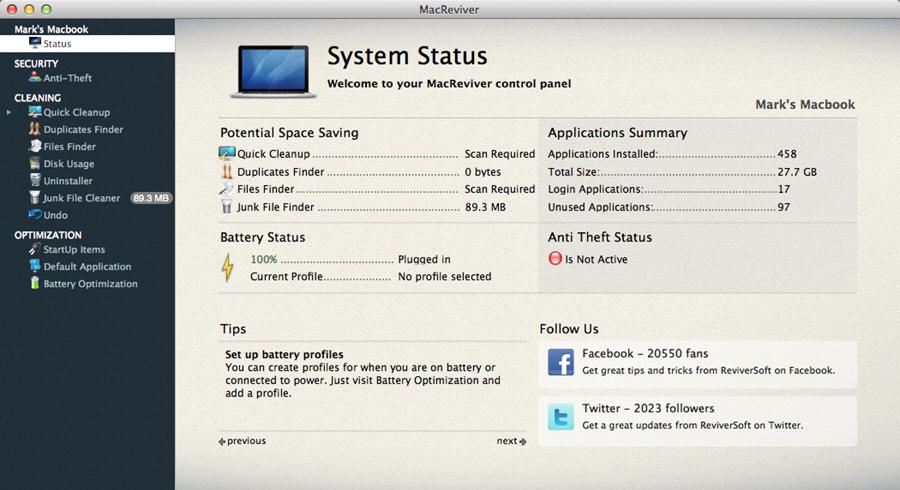Click the "No profile selected" text

(x=445, y=277)
